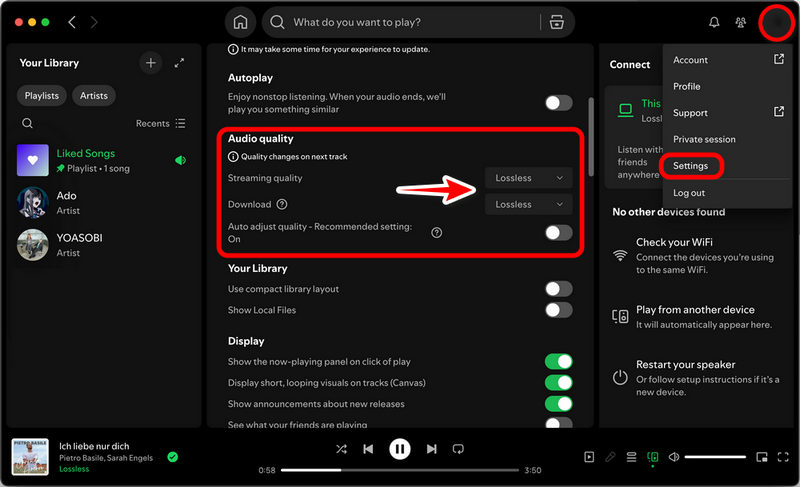Choose Log out

pyautogui.click(x=729, y=193)
